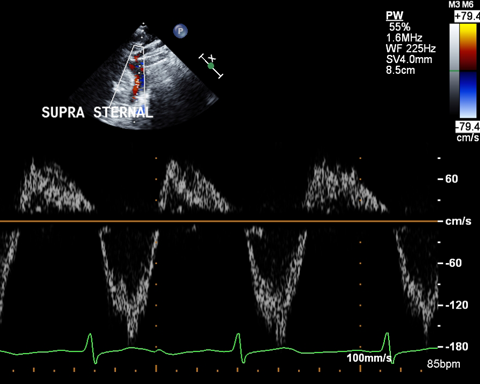Click the 100mm/s sweep speed label
The image size is (480, 384).
pyautogui.click(x=369, y=358)
